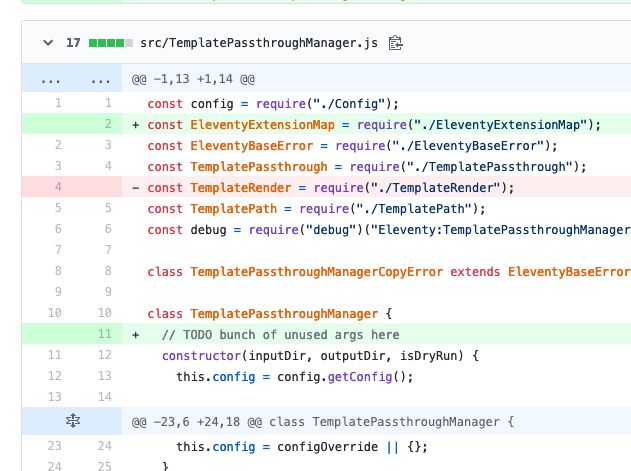This screenshot has height=471, width=631.
Task: Copy the file path src/TemplatePassthroughManager.js
Action: (x=396, y=43)
